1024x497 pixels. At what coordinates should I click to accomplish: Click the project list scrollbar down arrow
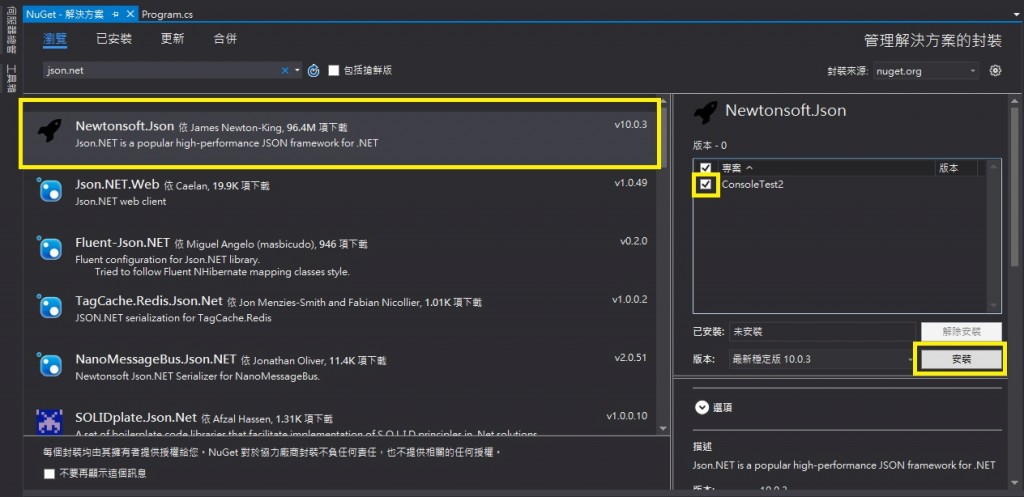pos(994,306)
